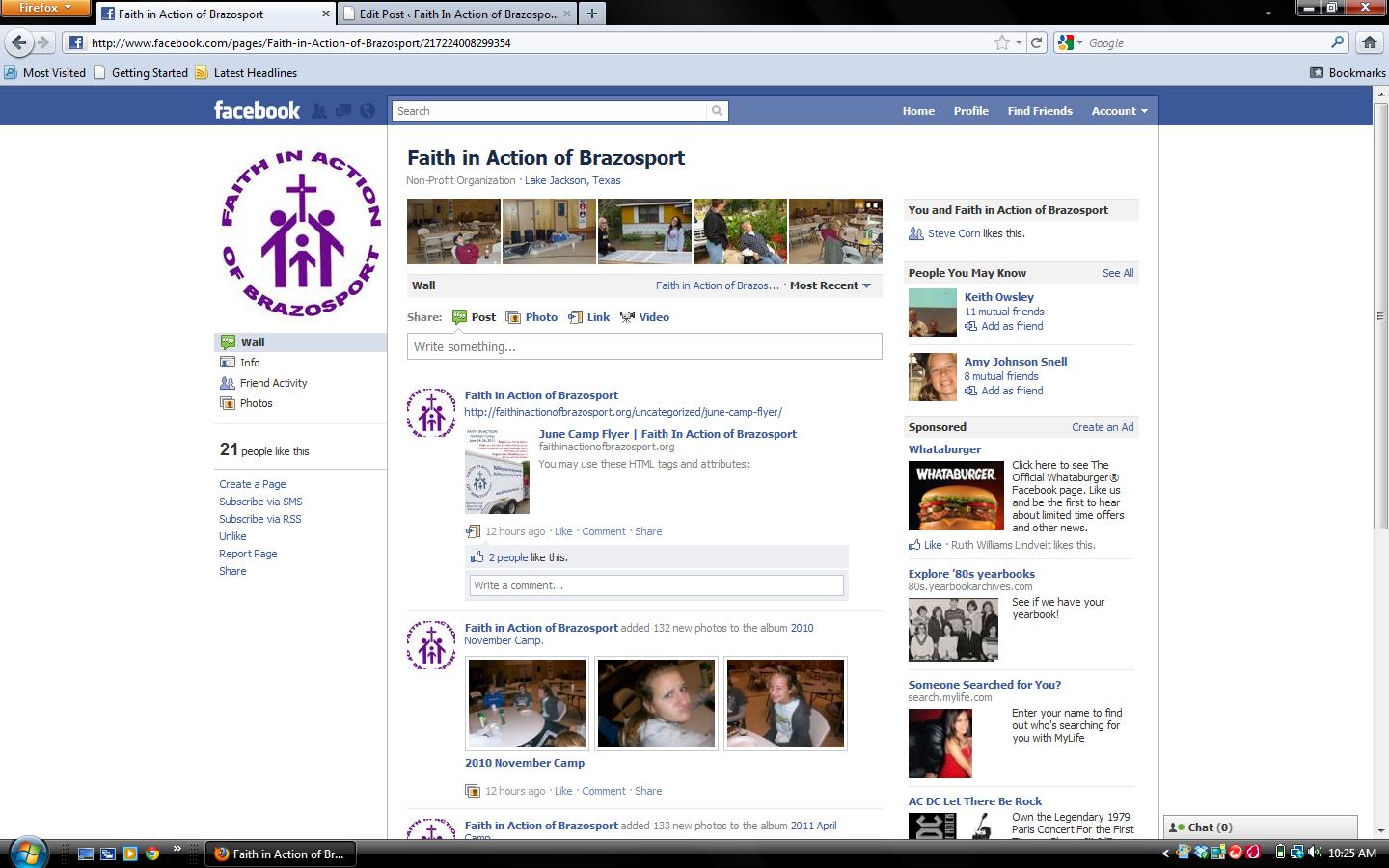Viewport: 1389px width, 868px height.
Task: Add Keith Owsley as friend
Action: click(x=1004, y=326)
